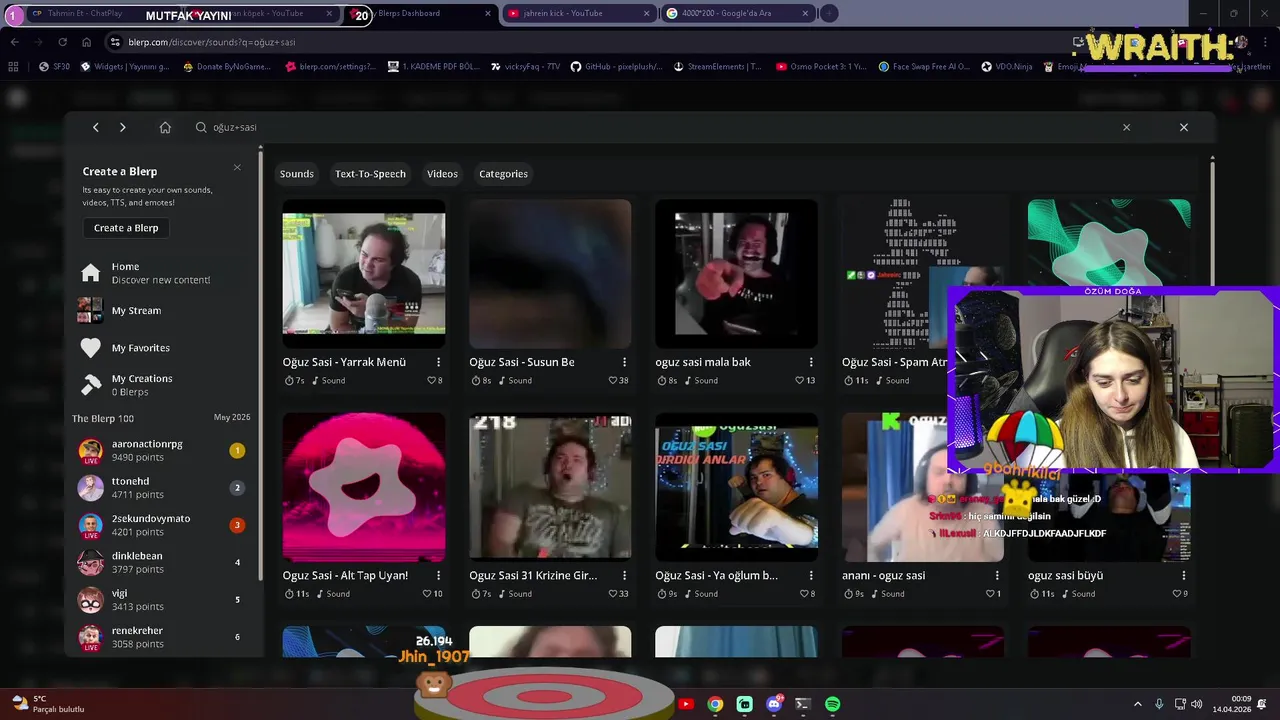
Task: Switch to the Sounds filter tab
Action: pyautogui.click(x=297, y=174)
